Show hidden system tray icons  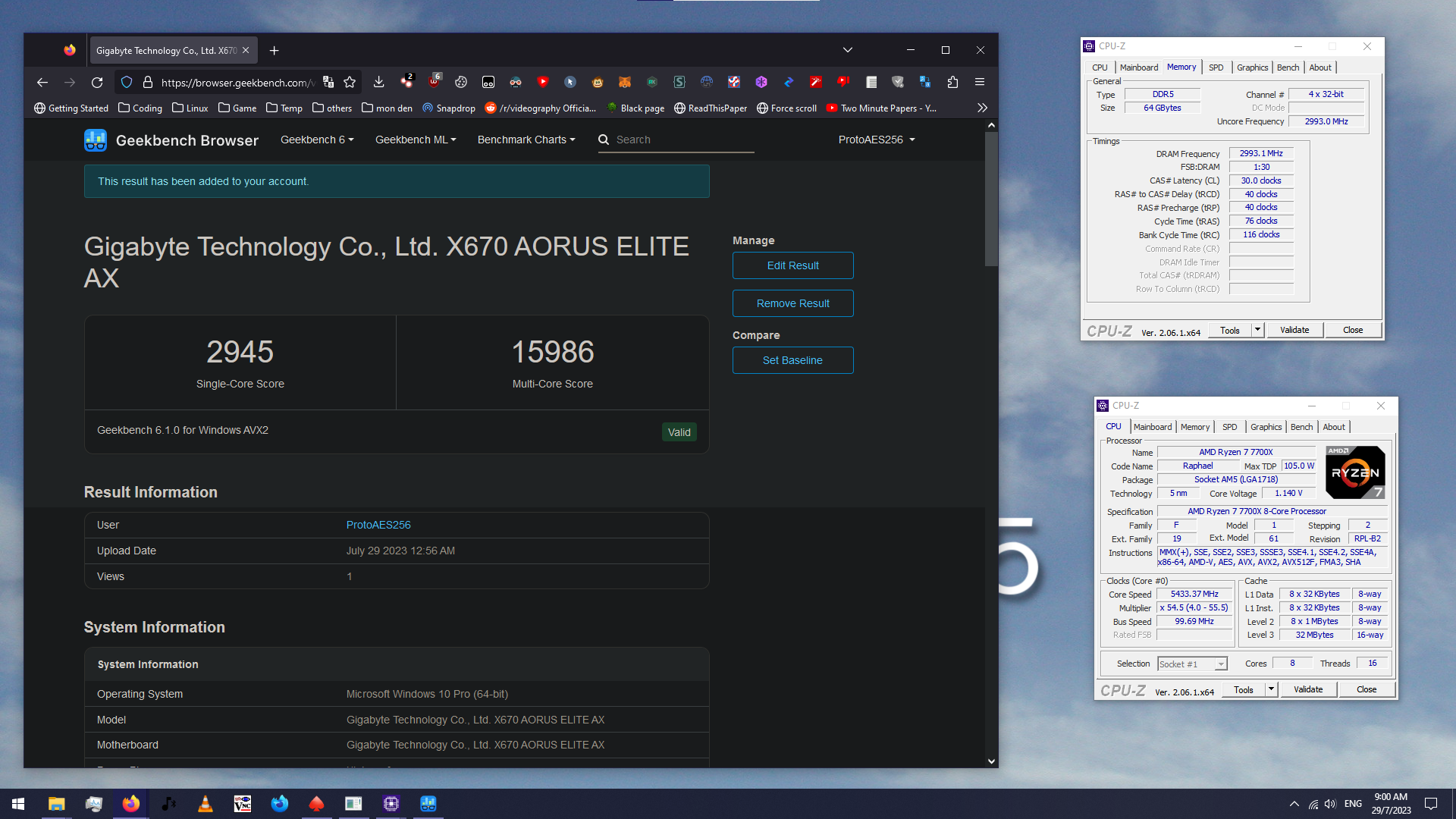1294,804
